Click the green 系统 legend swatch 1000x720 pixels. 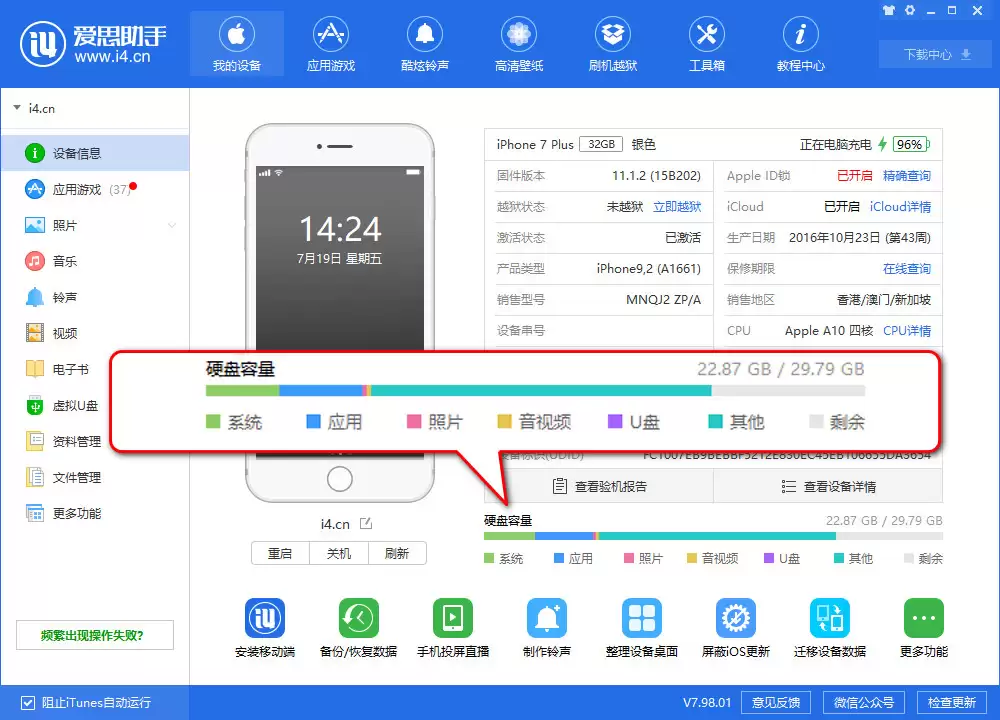[489, 559]
